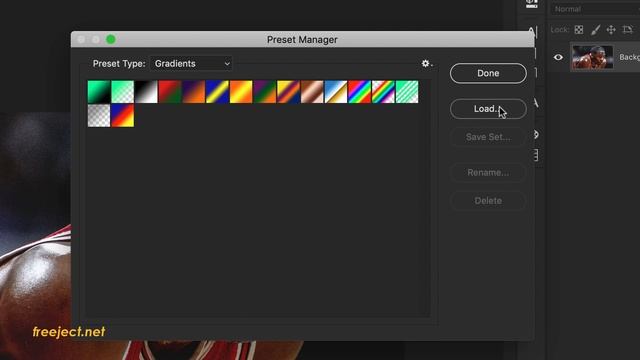Open the Preset Type Gradients dropdown
The width and height of the screenshot is (640, 360).
coord(191,64)
